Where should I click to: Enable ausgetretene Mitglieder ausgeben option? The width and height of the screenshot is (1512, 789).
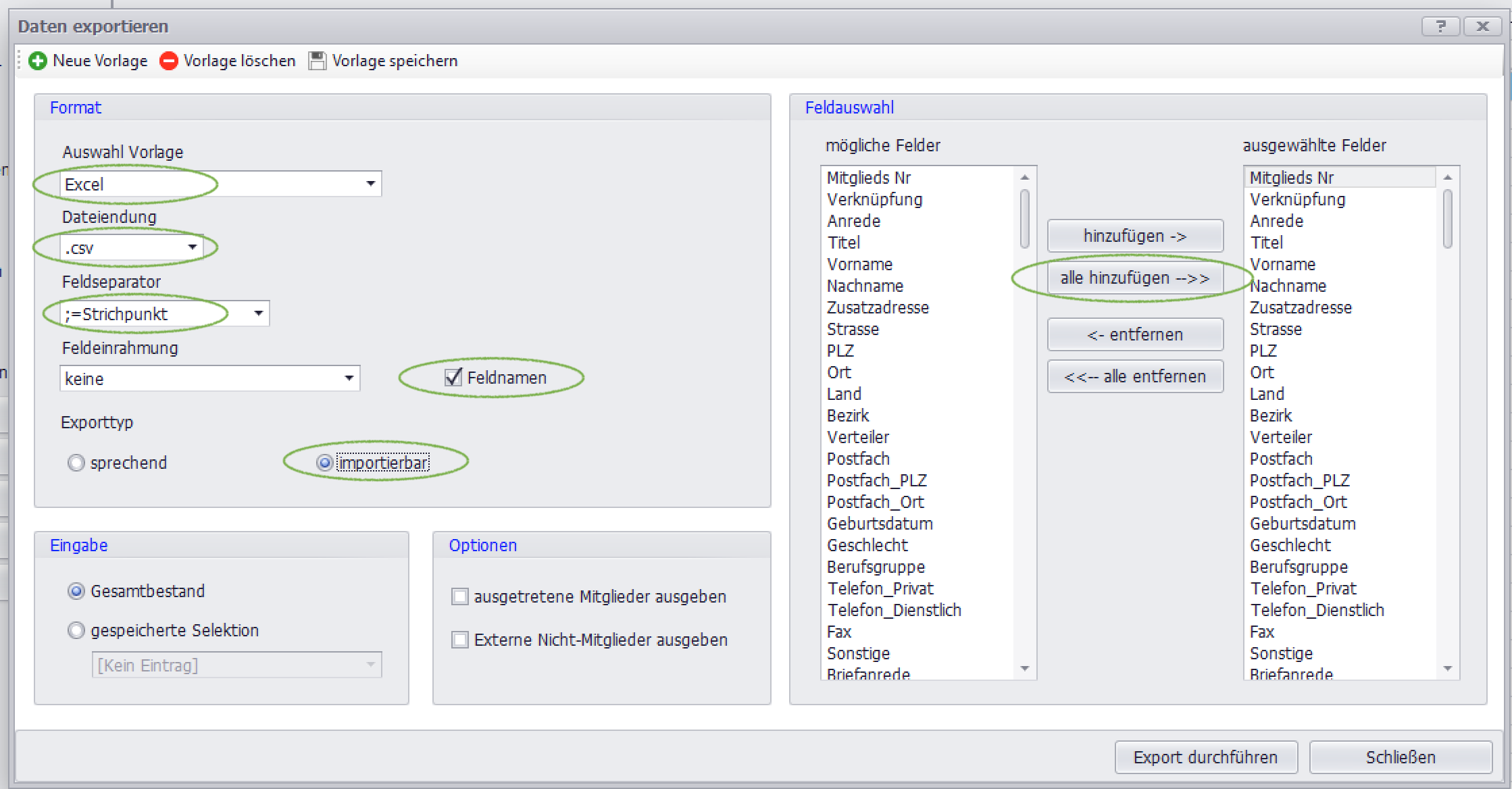click(x=460, y=596)
